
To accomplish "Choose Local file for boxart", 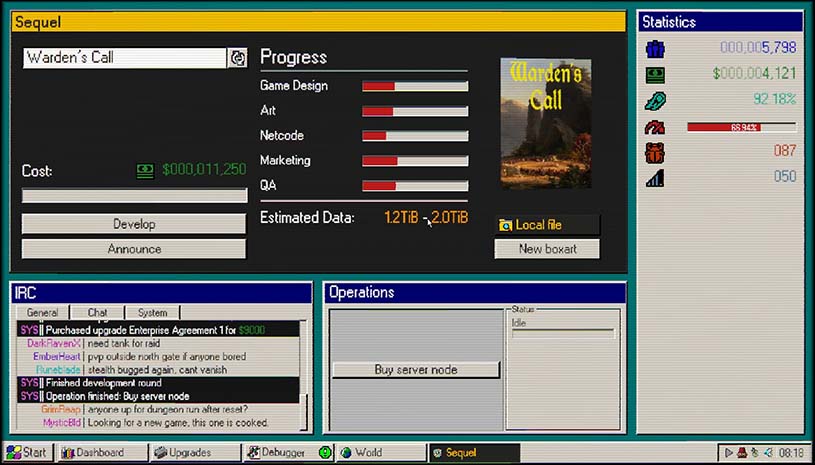I will [547, 225].
